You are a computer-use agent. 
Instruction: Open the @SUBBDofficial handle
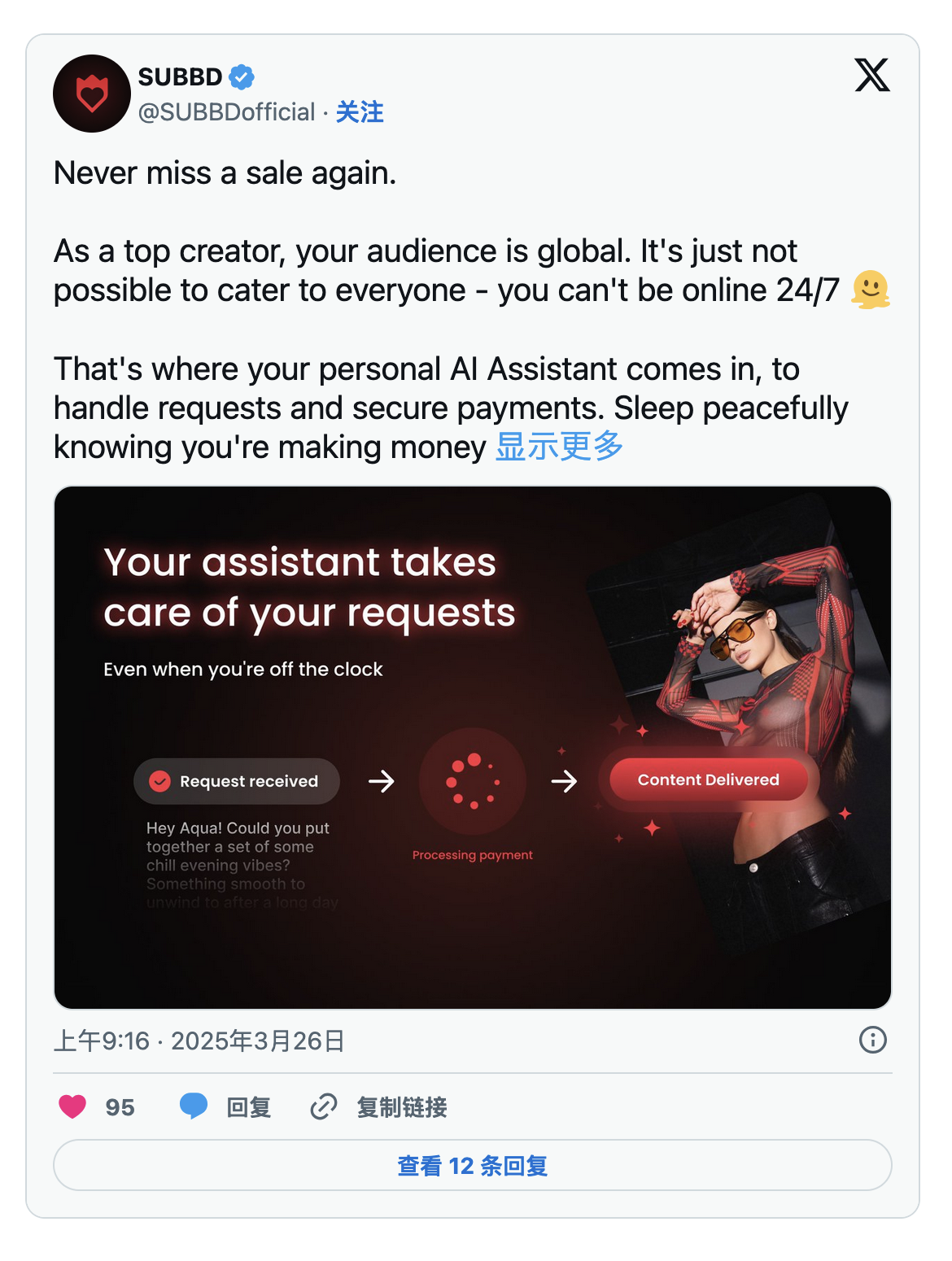coord(227,111)
